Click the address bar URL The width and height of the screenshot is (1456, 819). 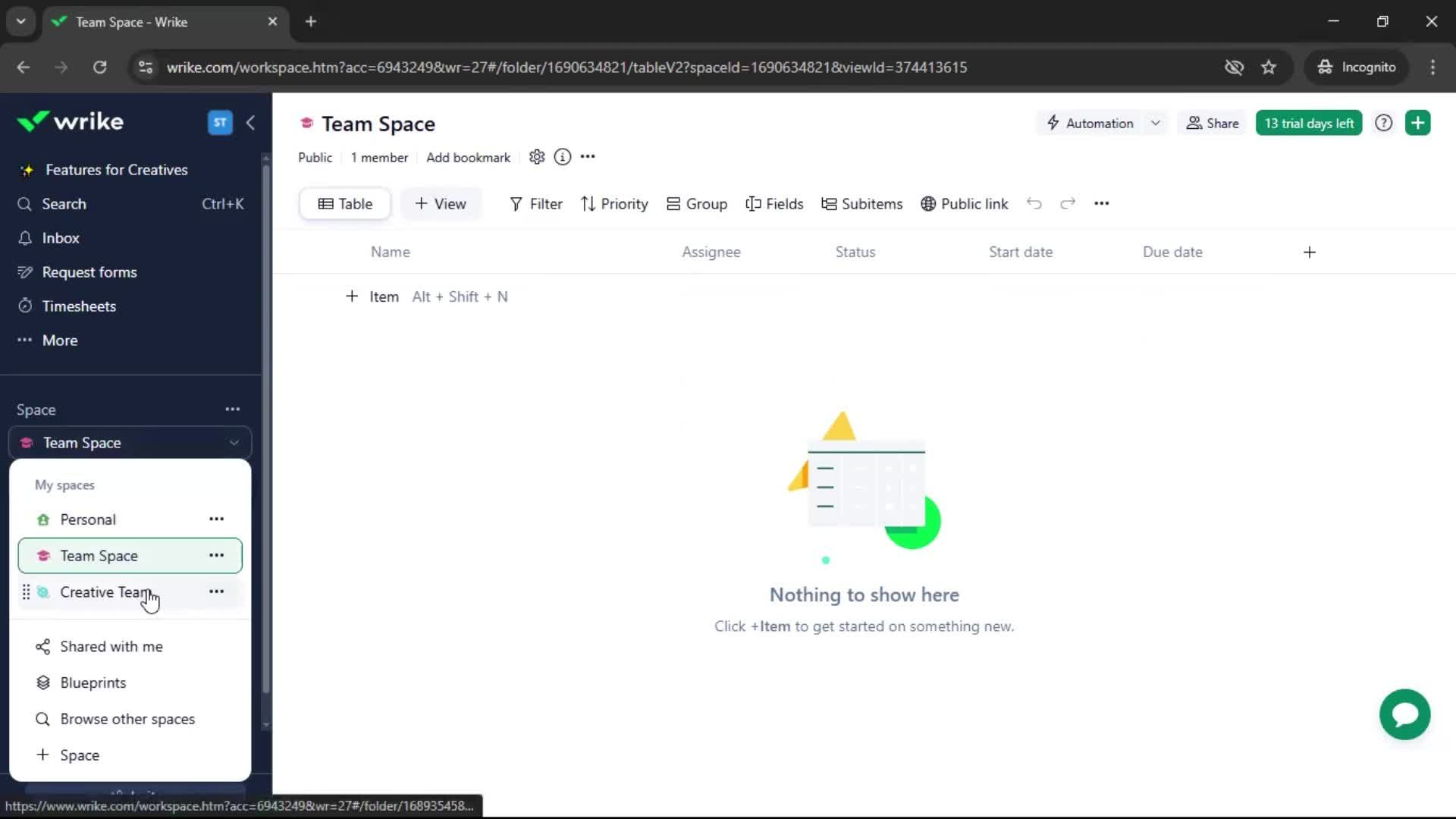pyautogui.click(x=566, y=67)
